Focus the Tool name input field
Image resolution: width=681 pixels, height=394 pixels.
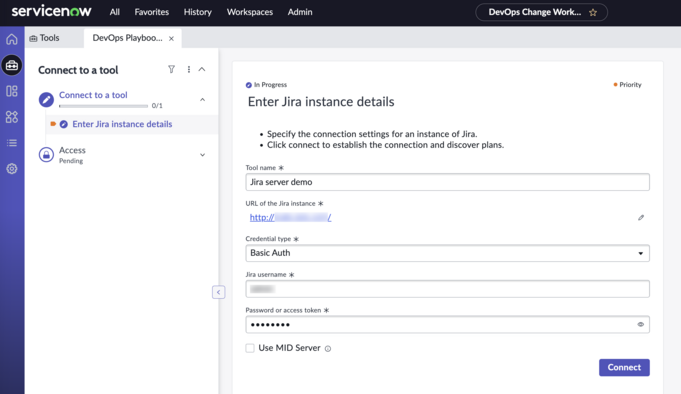click(447, 182)
